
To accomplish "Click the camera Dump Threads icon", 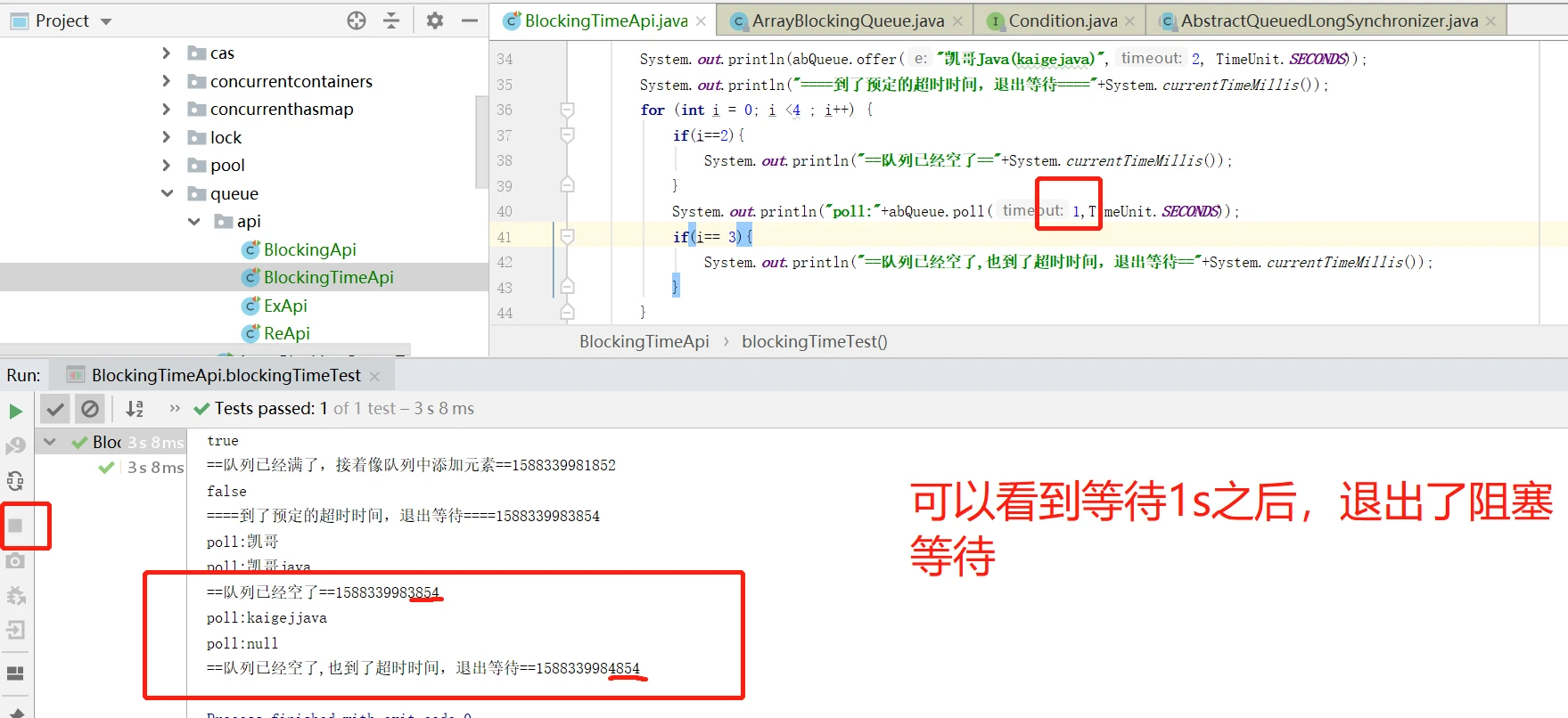I will (x=15, y=560).
